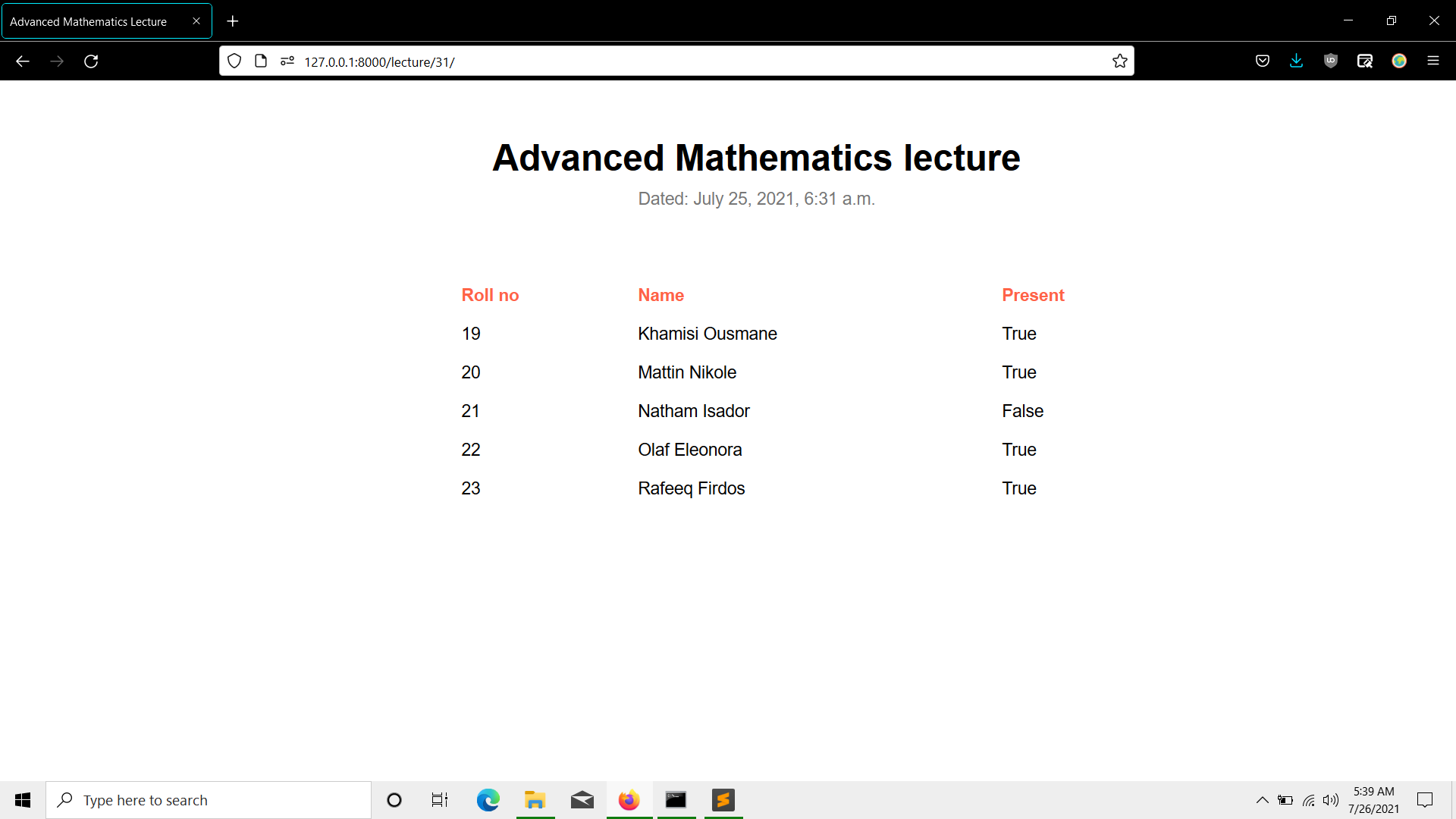Reload the lecture page
Viewport: 1456px width, 819px height.
pos(91,61)
